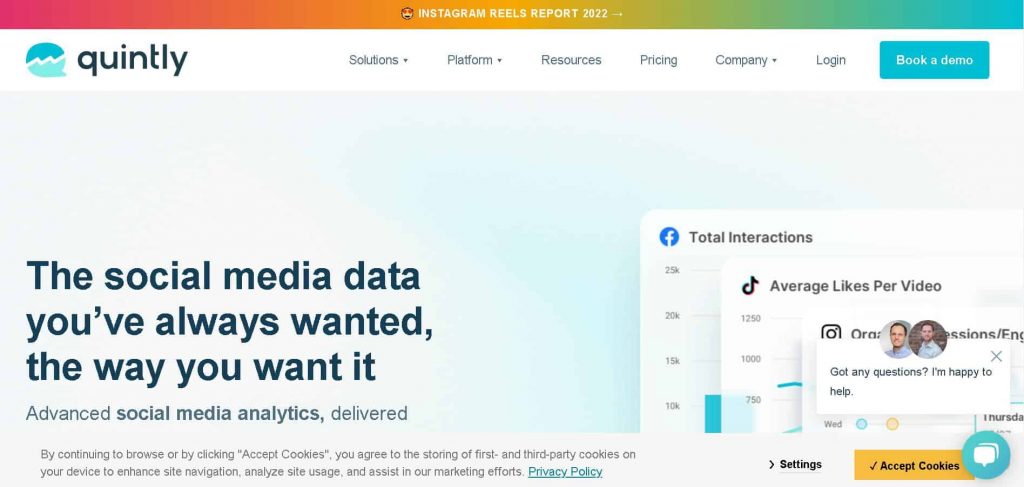Click the chat agents' avatar photo
This screenshot has height=487, width=1024.
[x=913, y=340]
